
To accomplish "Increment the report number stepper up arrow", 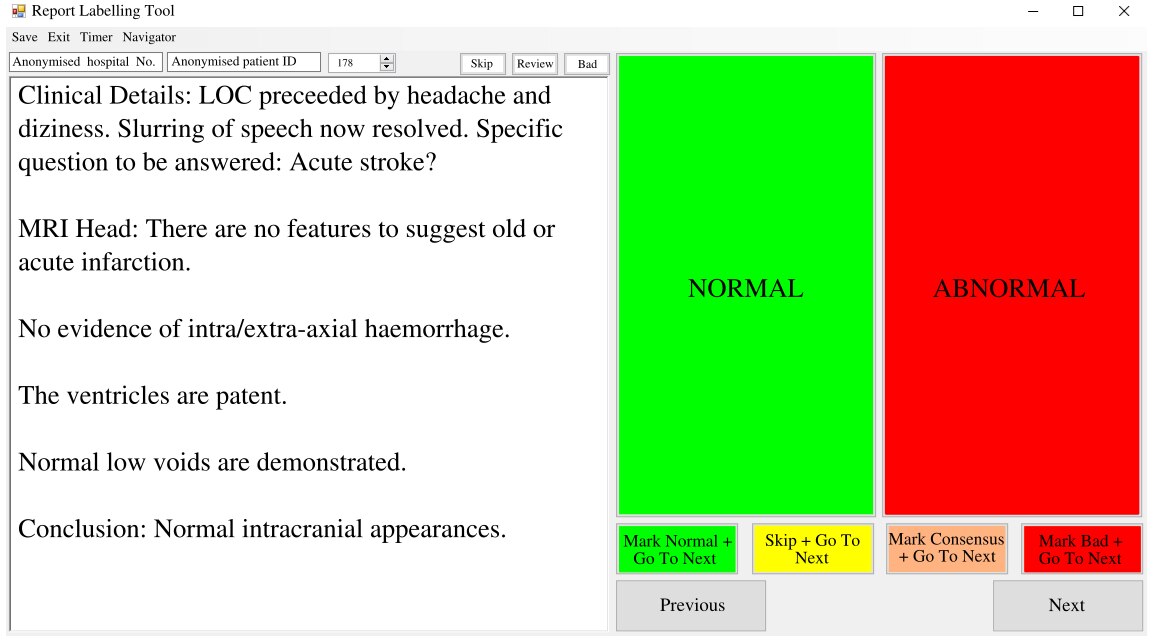I will tap(387, 59).
